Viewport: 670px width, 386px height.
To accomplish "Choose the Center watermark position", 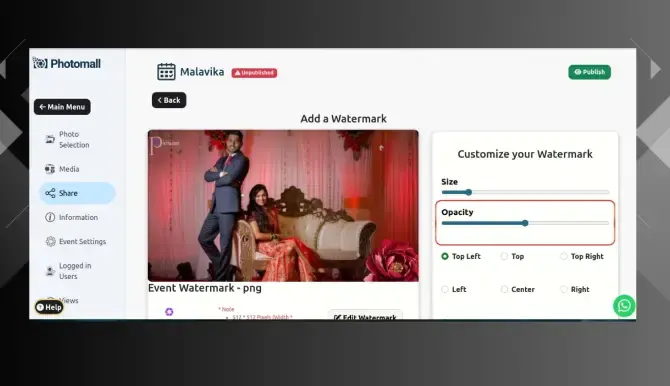I will pos(504,289).
